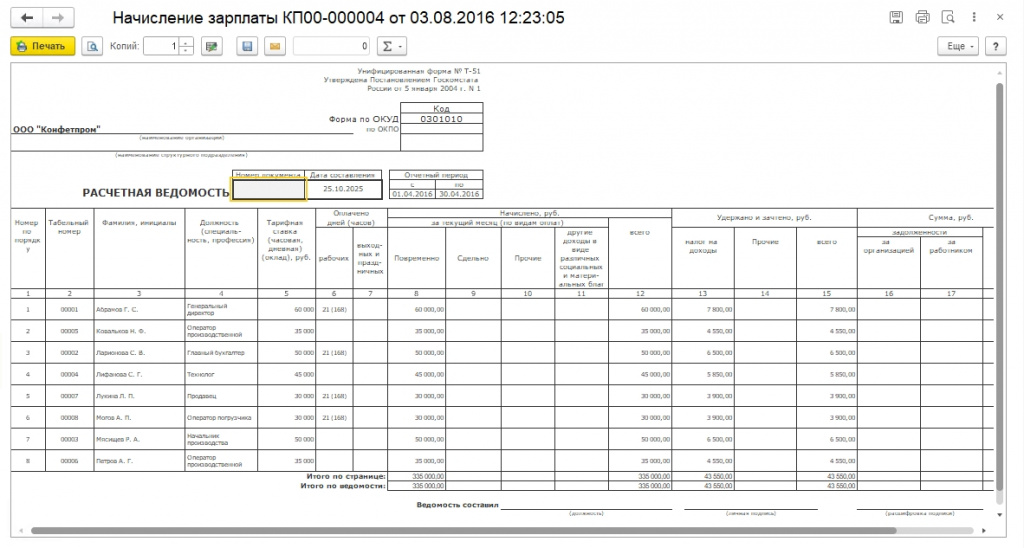Click the Итого по ведомости label
The image size is (1024, 548).
coord(343,485)
